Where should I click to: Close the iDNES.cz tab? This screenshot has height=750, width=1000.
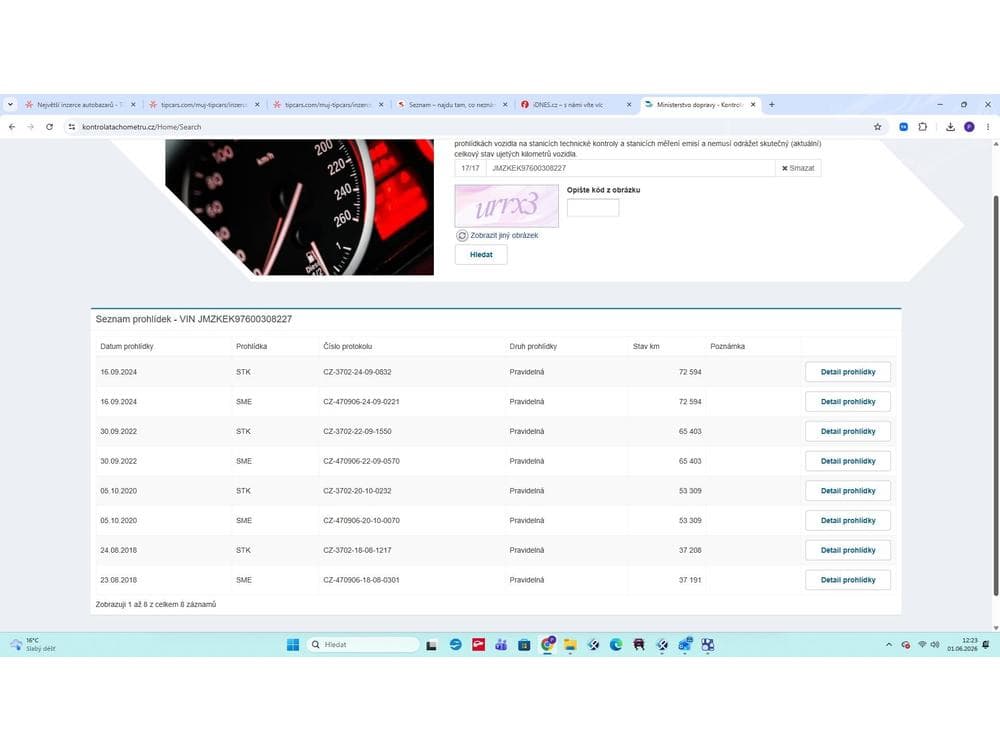coord(629,105)
